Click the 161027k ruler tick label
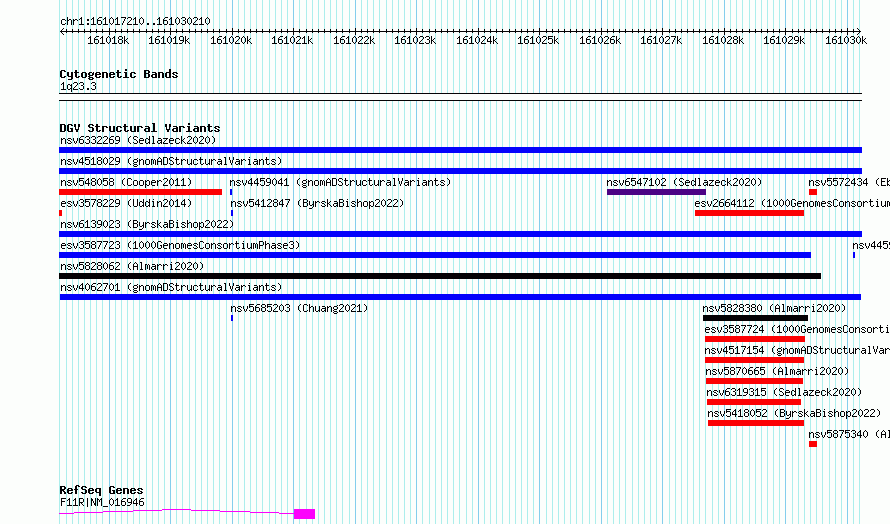The height and width of the screenshot is (524, 890). pyautogui.click(x=661, y=40)
